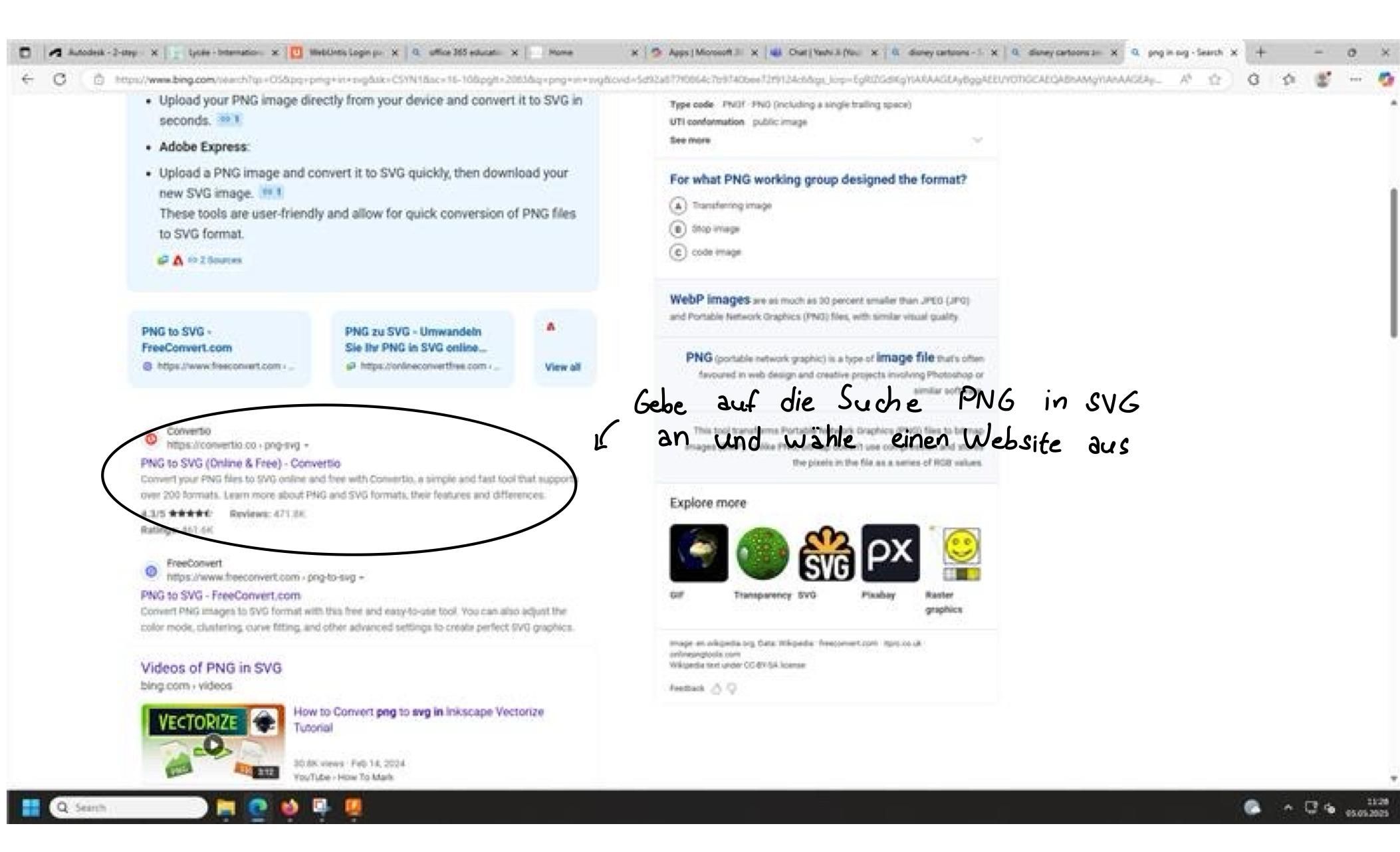The image size is (1400, 852).
Task: Expand the FreeConvert result URL dropdown arrow
Action: click(x=362, y=578)
